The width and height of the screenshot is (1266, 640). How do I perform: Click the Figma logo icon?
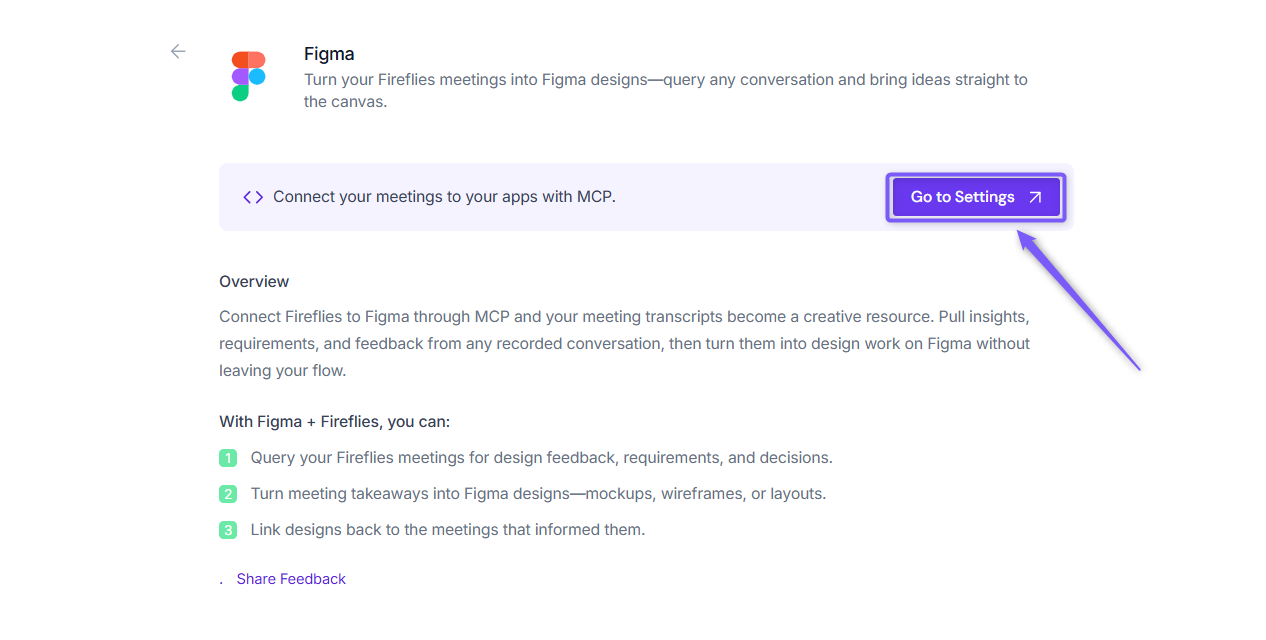tap(249, 77)
